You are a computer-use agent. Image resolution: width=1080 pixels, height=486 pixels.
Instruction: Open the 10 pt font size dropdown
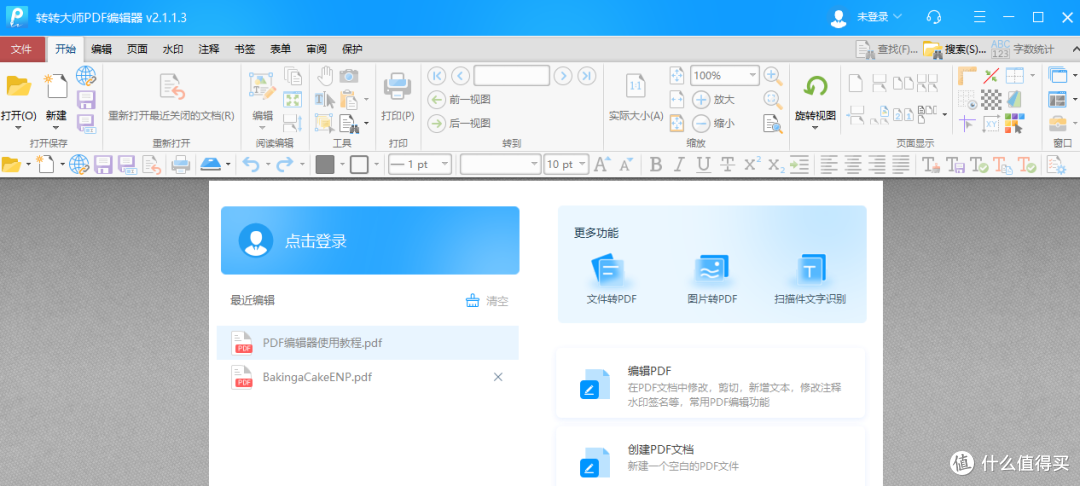[583, 165]
